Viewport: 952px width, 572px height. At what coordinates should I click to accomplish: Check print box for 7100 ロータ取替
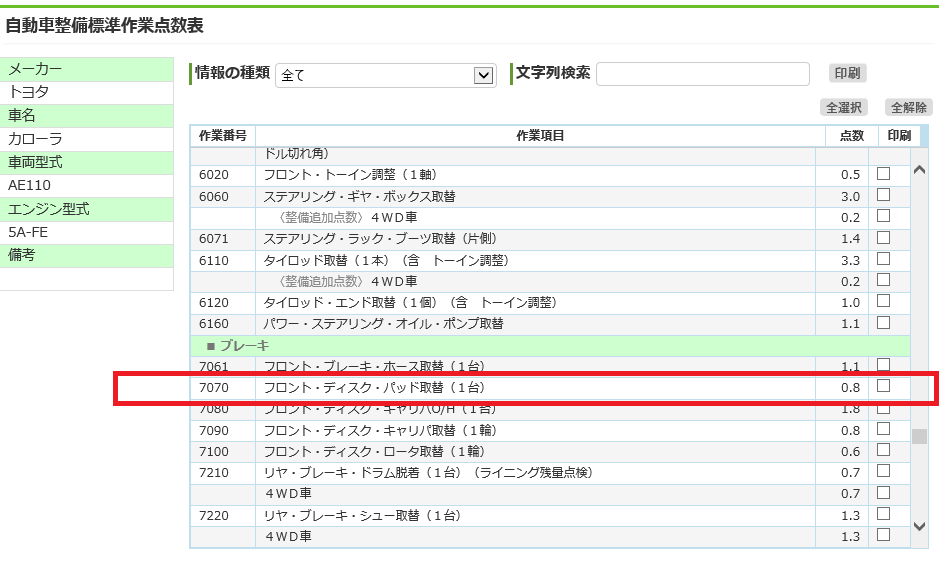click(x=883, y=450)
